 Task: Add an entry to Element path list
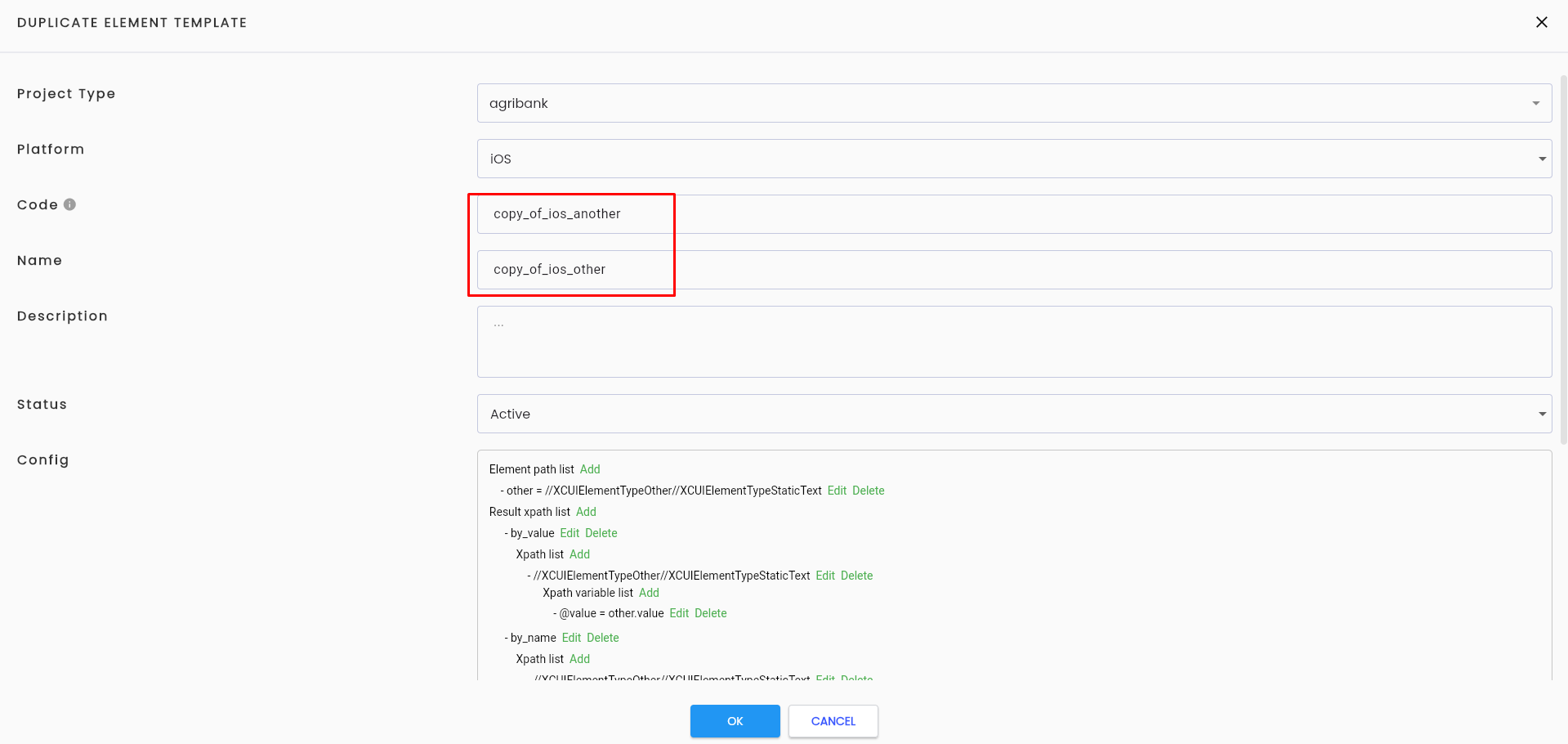590,469
